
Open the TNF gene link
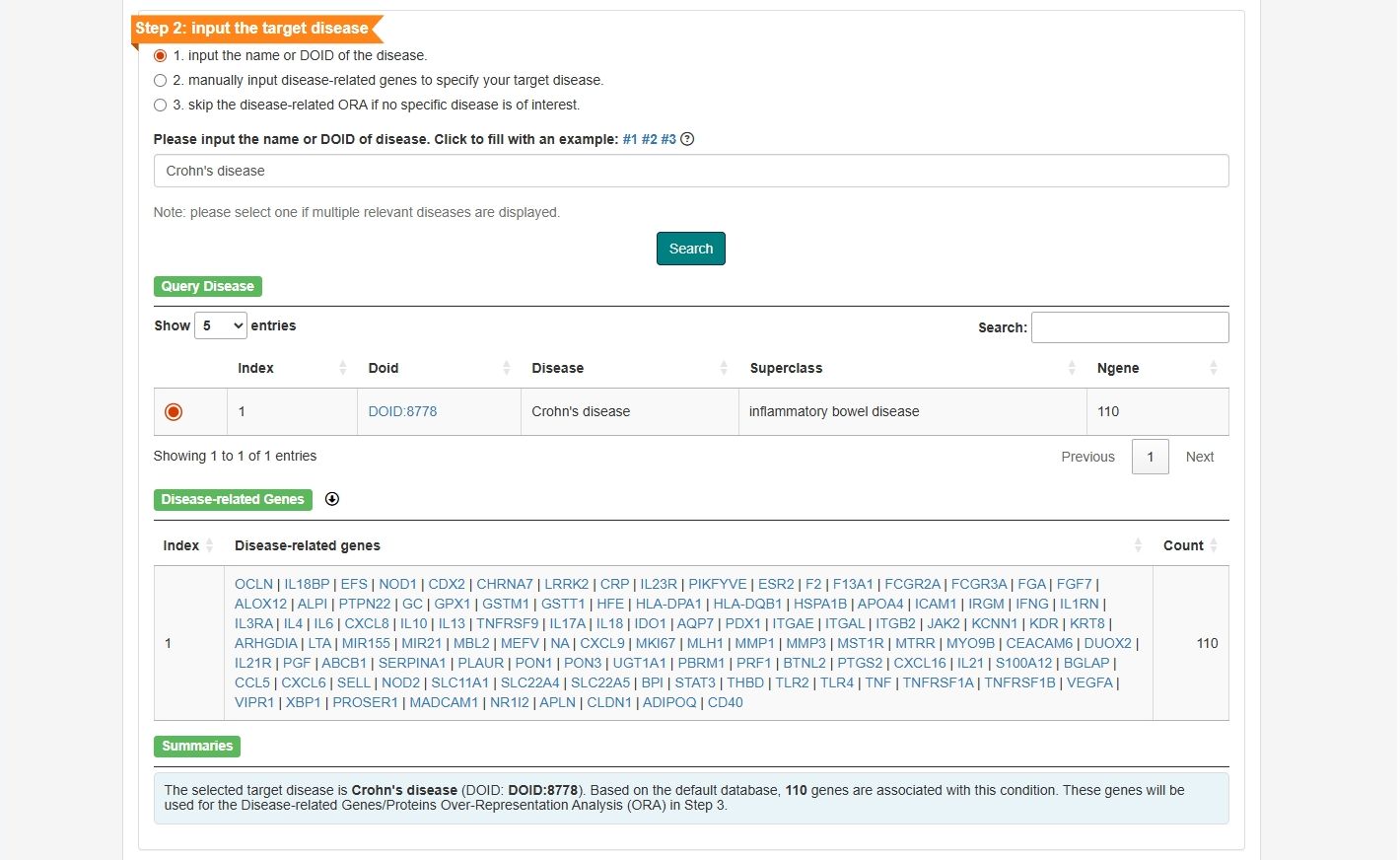(x=877, y=682)
